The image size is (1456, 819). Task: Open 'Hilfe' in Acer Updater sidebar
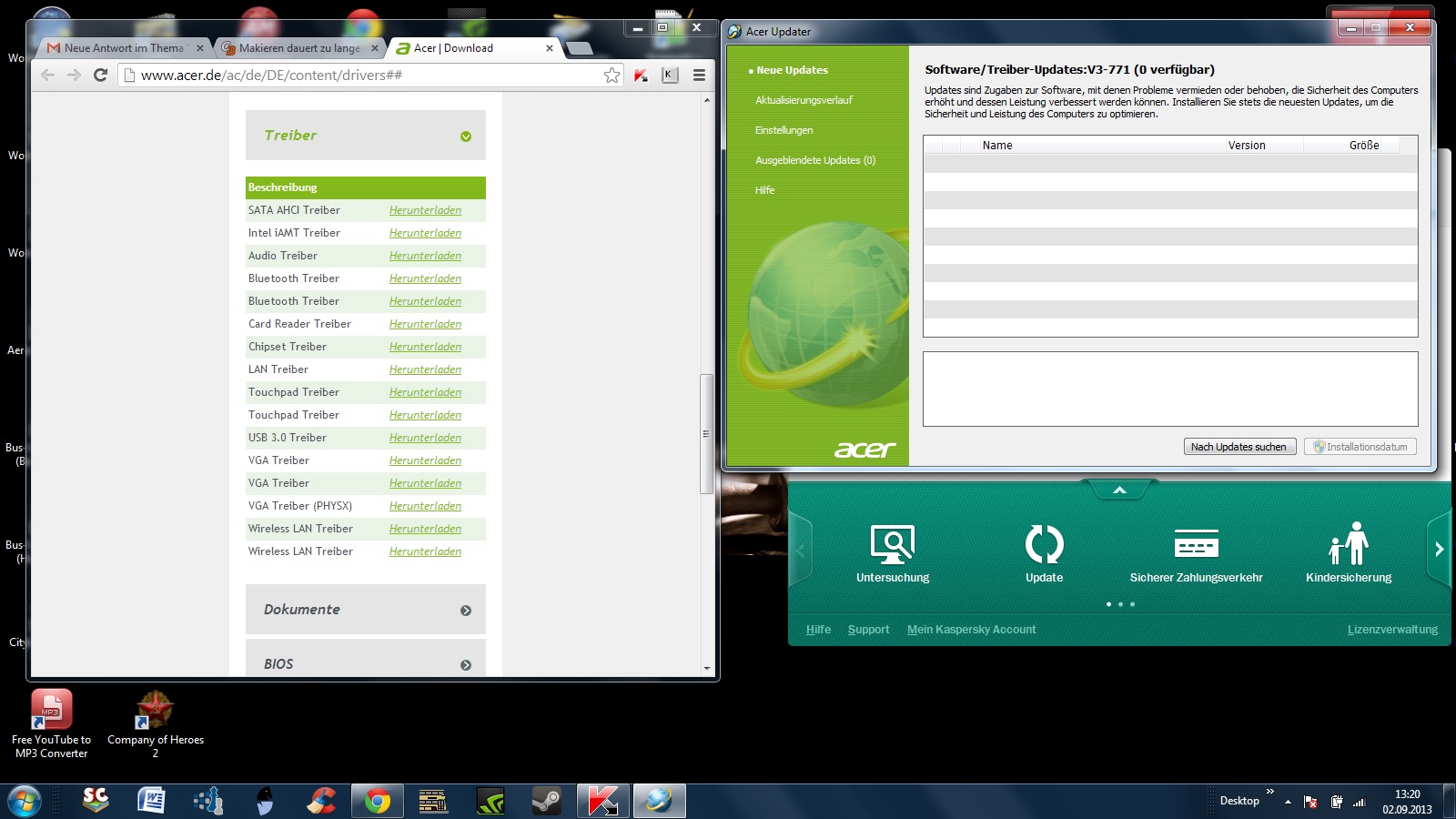coord(764,190)
